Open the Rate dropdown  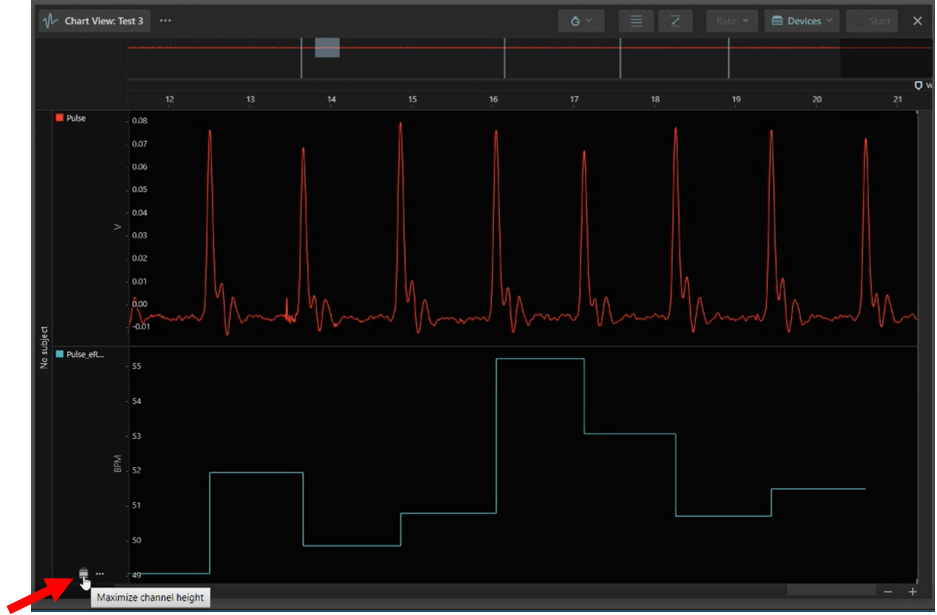point(732,20)
